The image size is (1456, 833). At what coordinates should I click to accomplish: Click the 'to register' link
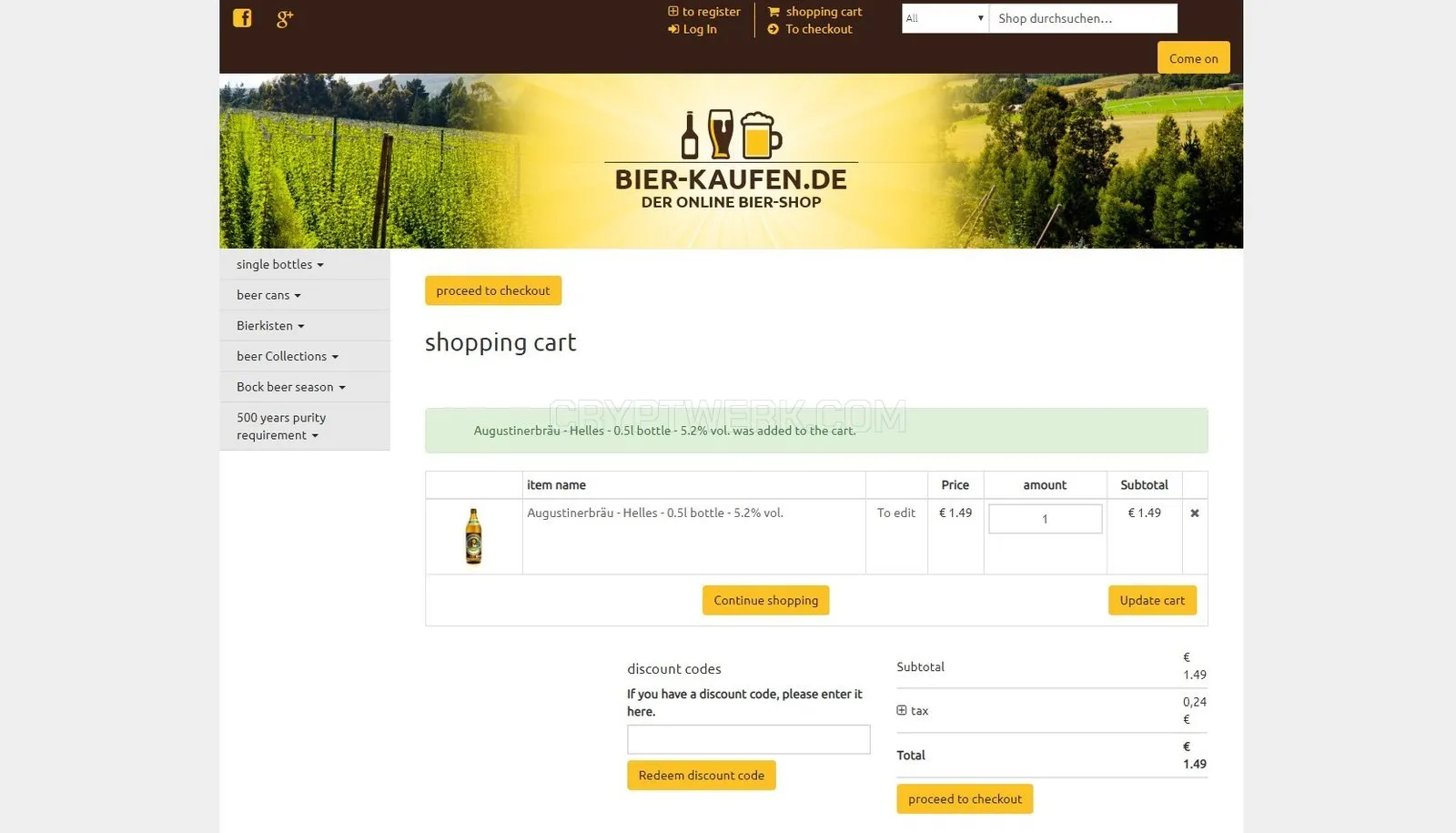pyautogui.click(x=704, y=12)
